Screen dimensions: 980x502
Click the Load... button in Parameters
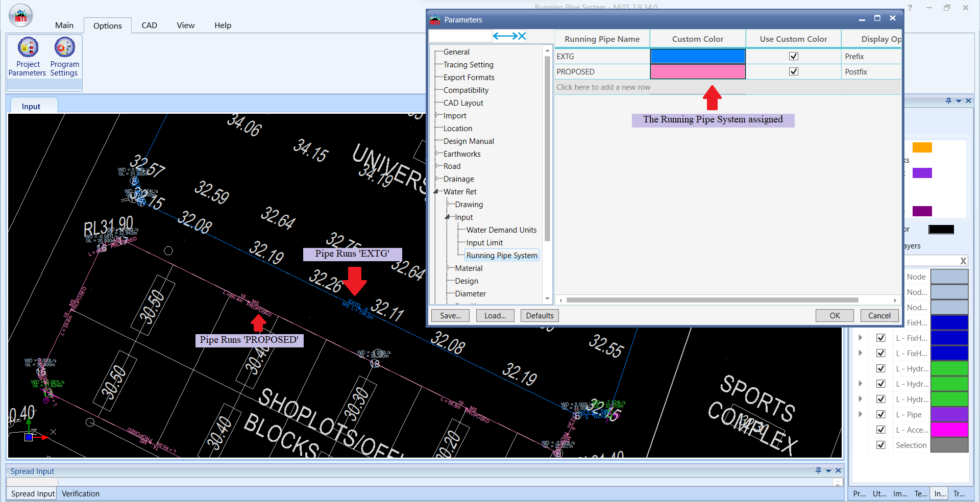click(x=494, y=315)
